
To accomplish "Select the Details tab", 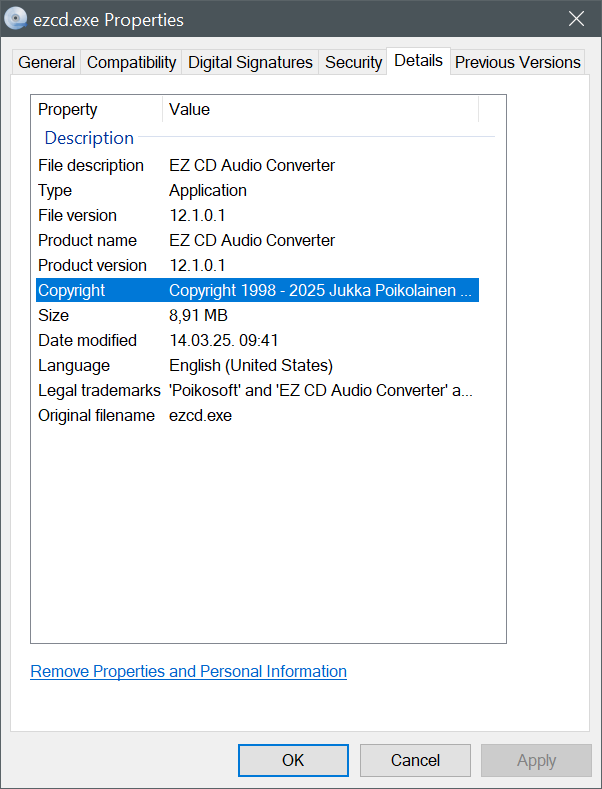I will tap(418, 61).
